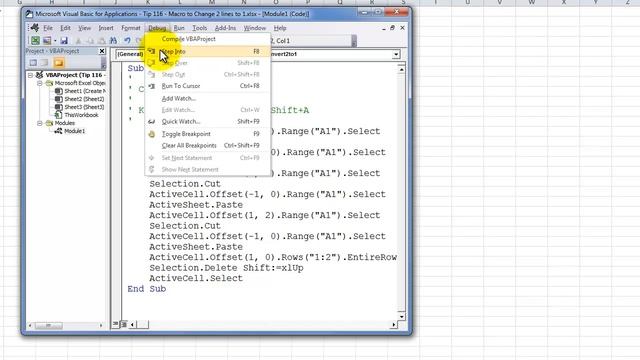Open the Window menu
Image resolution: width=640 pixels, height=360 pixels.
[x=255, y=28]
